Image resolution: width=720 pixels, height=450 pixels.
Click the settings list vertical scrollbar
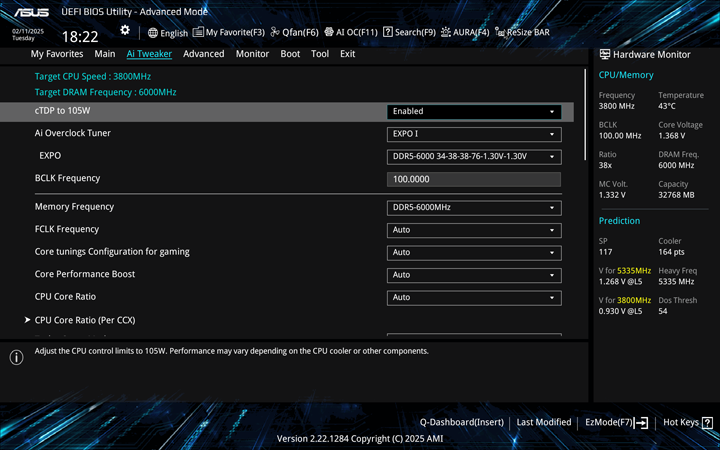tap(585, 115)
